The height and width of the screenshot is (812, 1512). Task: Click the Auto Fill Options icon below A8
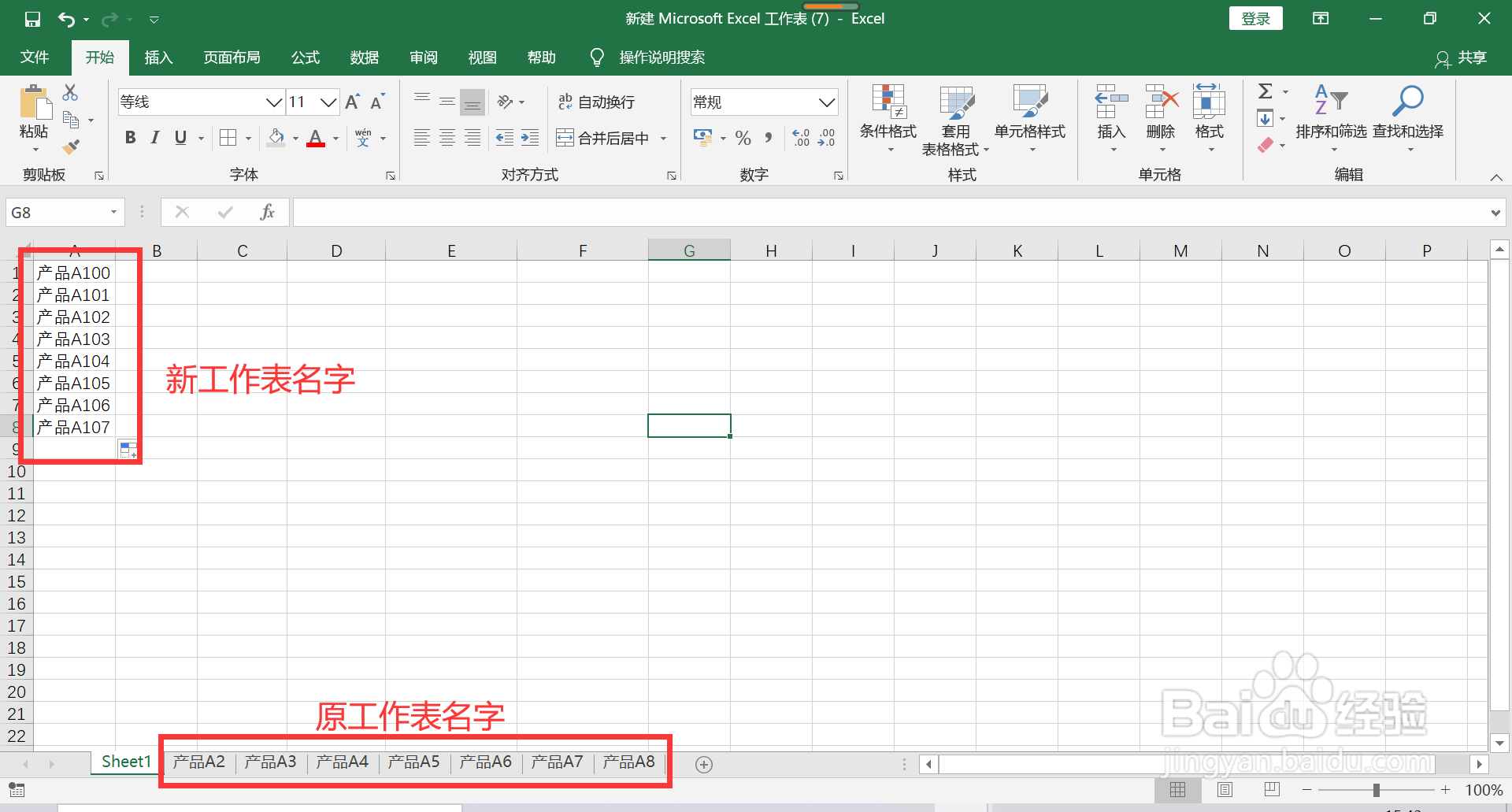128,450
